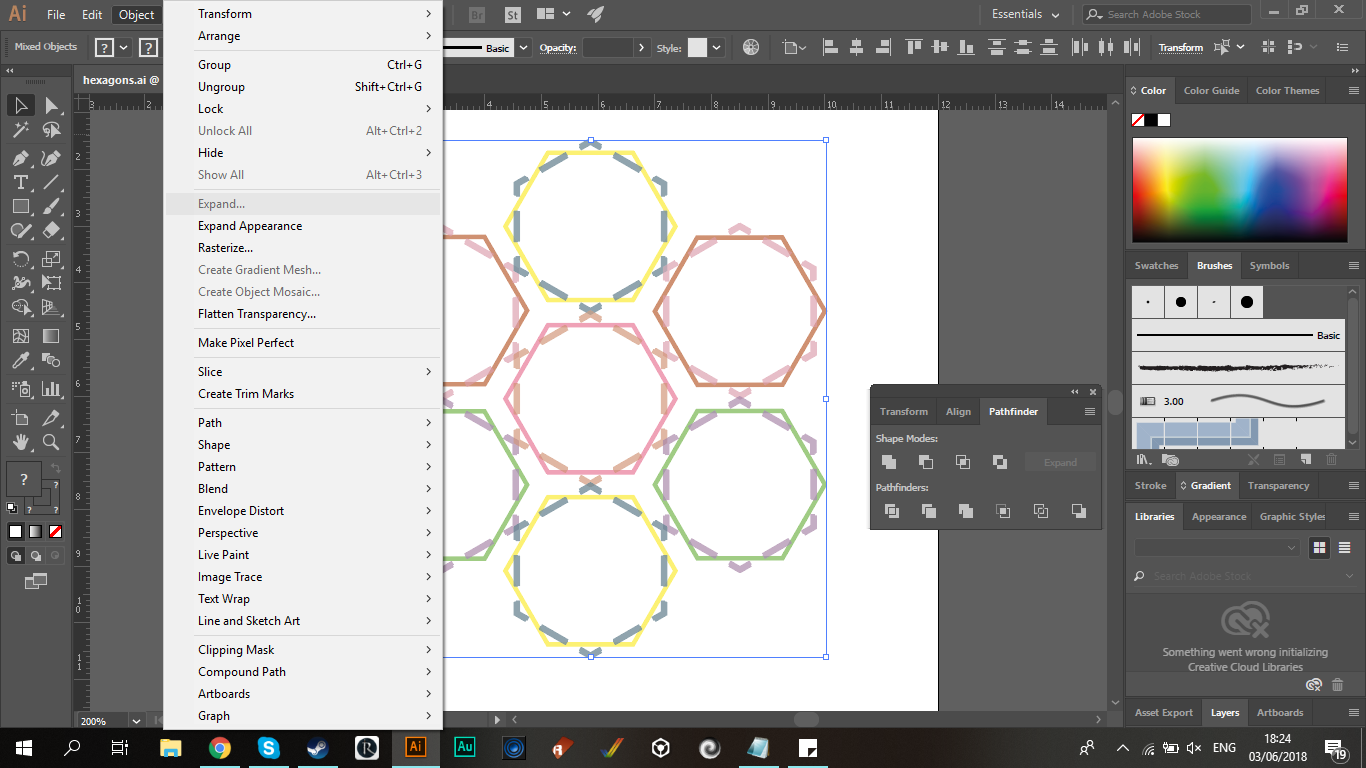Expand the brush definition Basic dropdown
The width and height of the screenshot is (1366, 768).
click(x=524, y=47)
